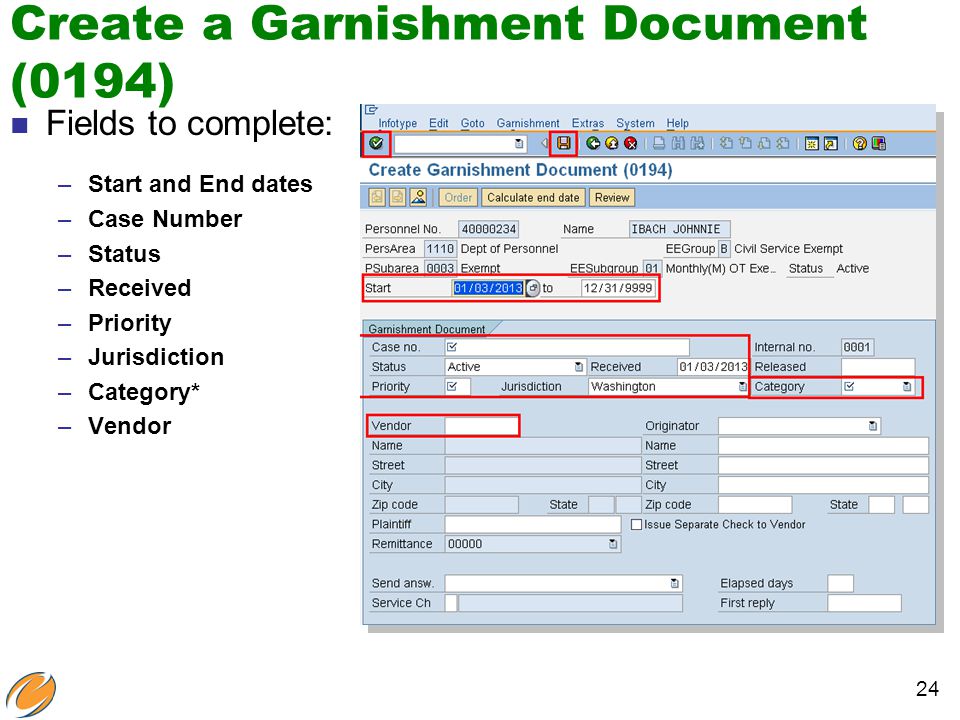
Task: Open the Extras menu
Action: coord(588,123)
